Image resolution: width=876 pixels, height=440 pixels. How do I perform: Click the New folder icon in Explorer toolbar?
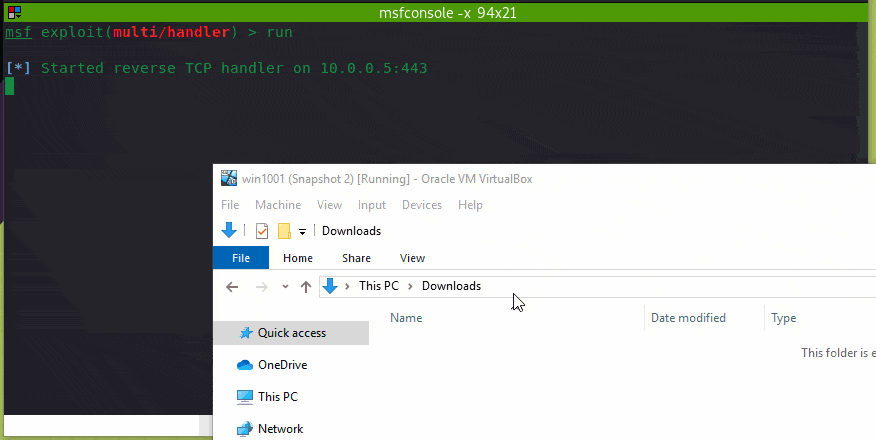coord(284,231)
